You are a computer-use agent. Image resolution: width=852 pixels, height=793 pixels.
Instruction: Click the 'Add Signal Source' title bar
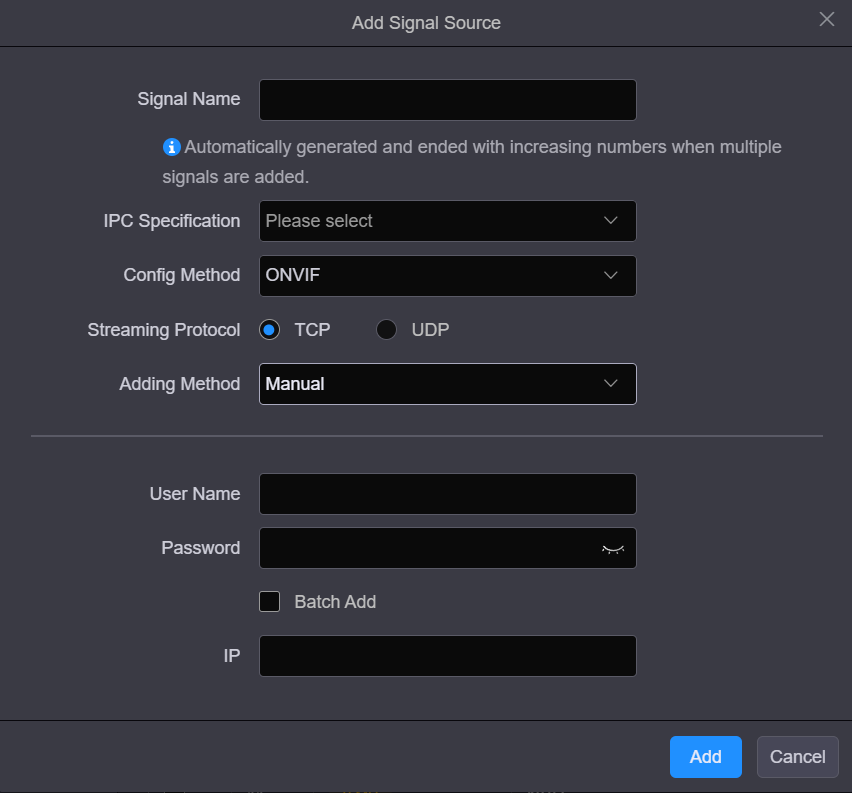pyautogui.click(x=426, y=22)
